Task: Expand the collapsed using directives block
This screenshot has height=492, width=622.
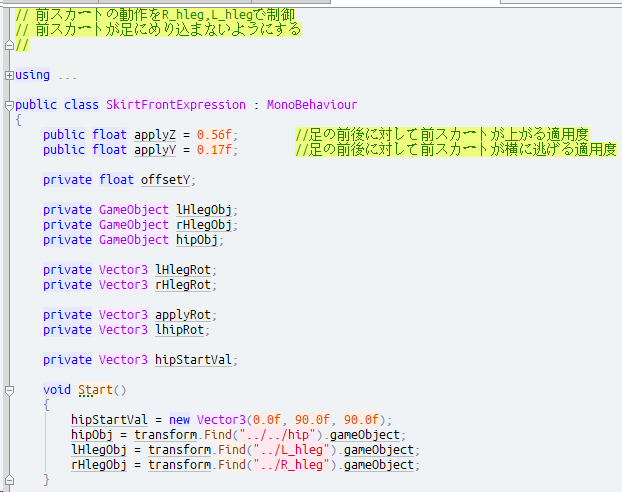Action: click(8, 75)
